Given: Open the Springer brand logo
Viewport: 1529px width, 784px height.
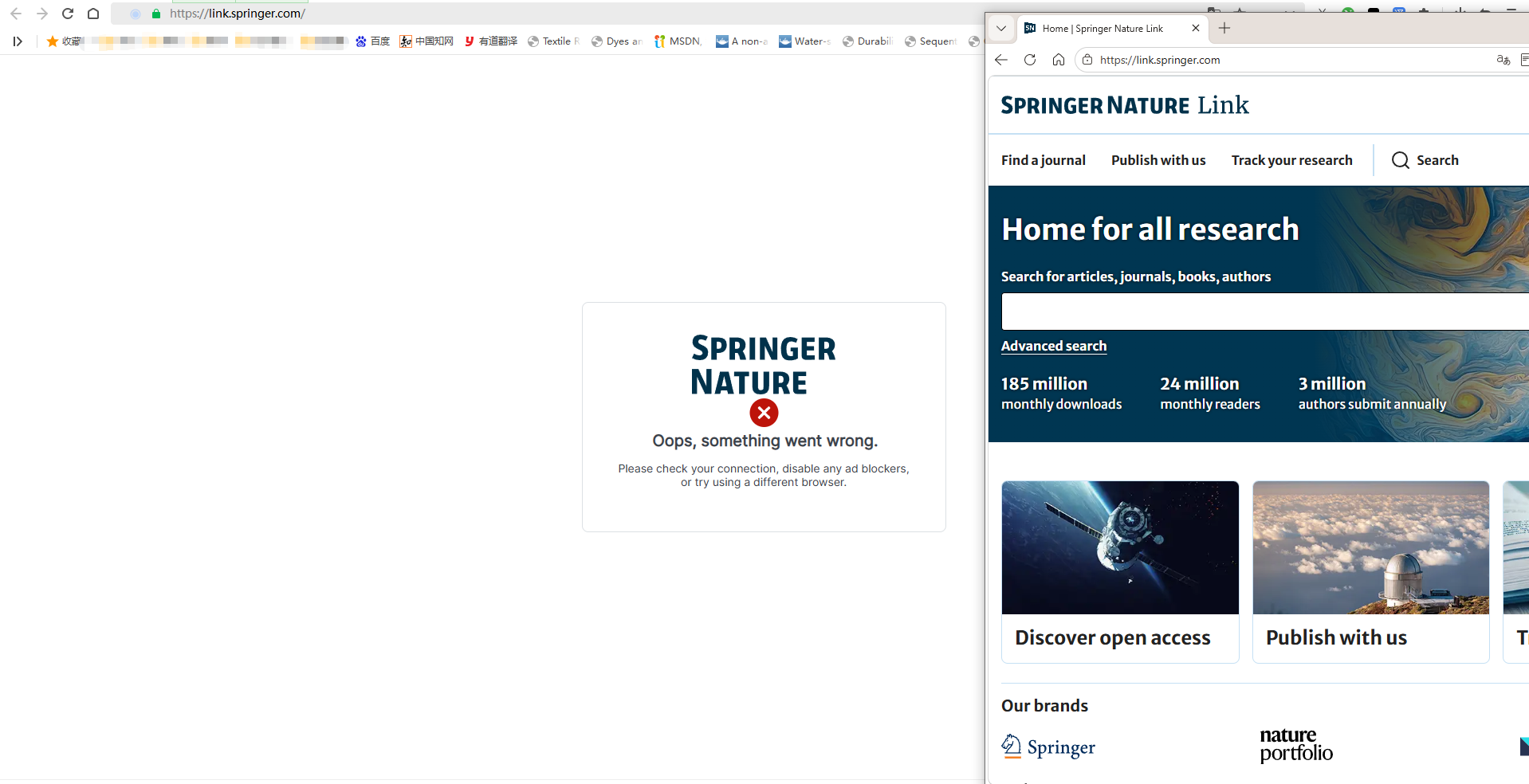Looking at the screenshot, I should 1048,747.
